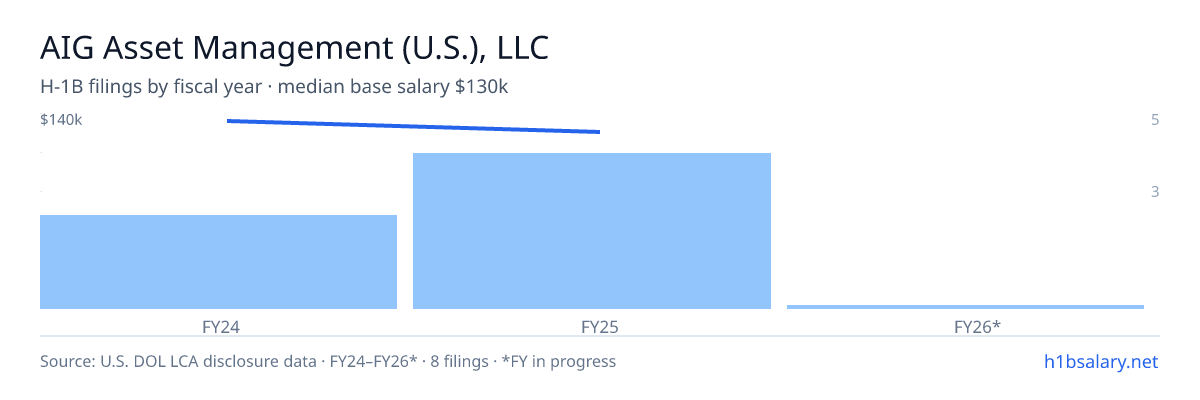Click the FY24 filings bar
Viewport: 1200px width, 400px height.
(x=218, y=262)
